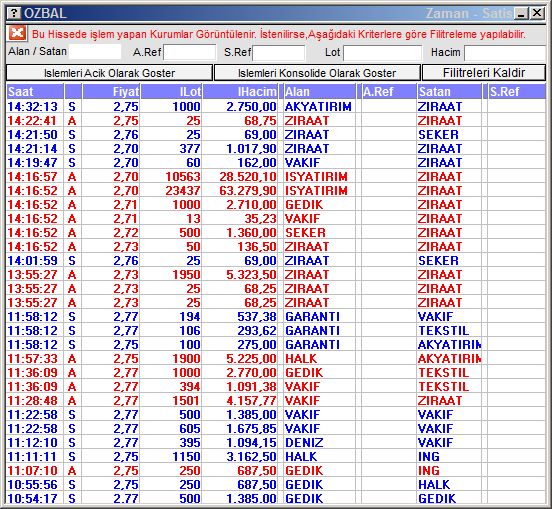Screen dimensions: 552x509
Task: Close the OZBAL window
Action: pyautogui.click(x=537, y=13)
